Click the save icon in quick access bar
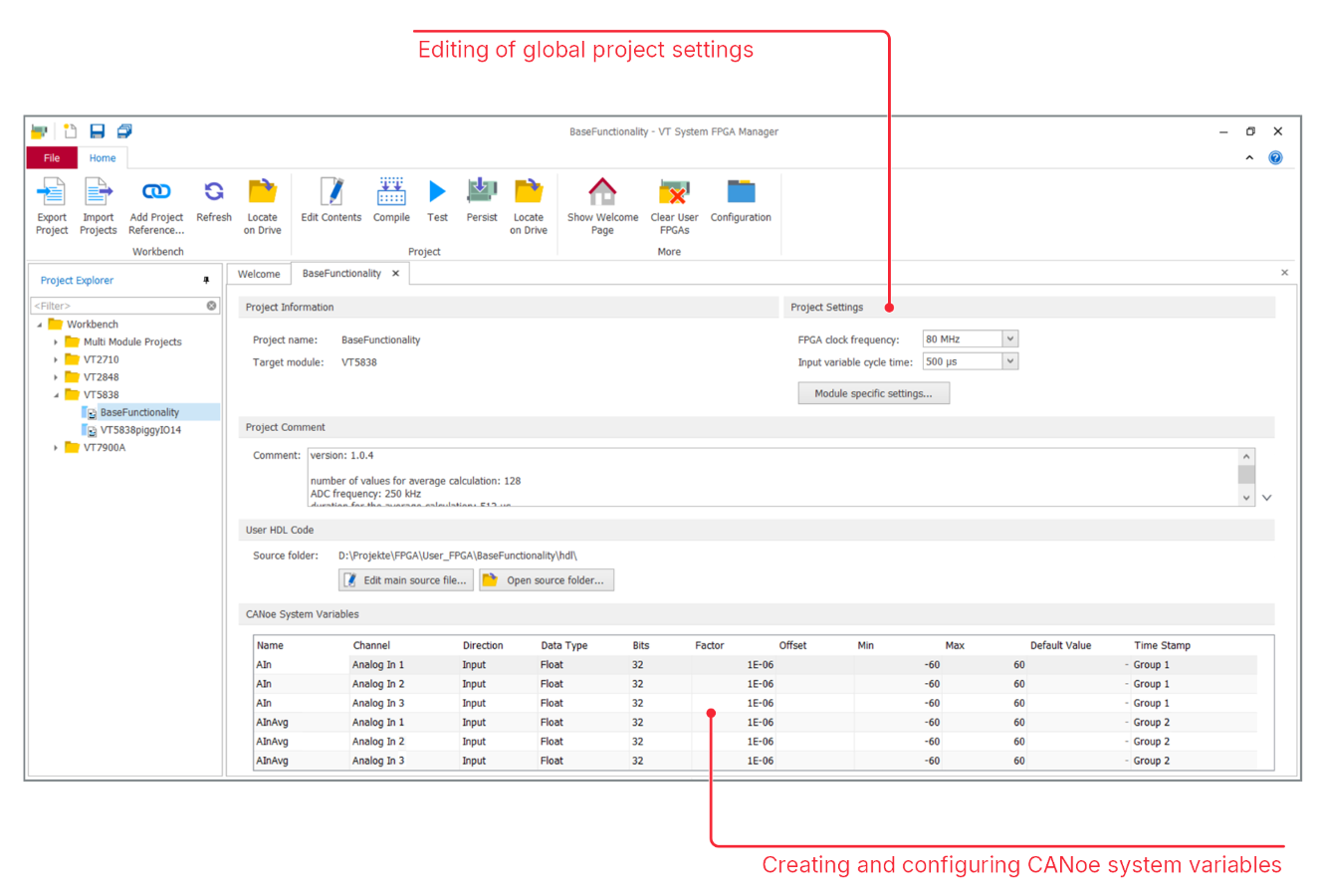The height and width of the screenshot is (896, 1323). tap(98, 131)
